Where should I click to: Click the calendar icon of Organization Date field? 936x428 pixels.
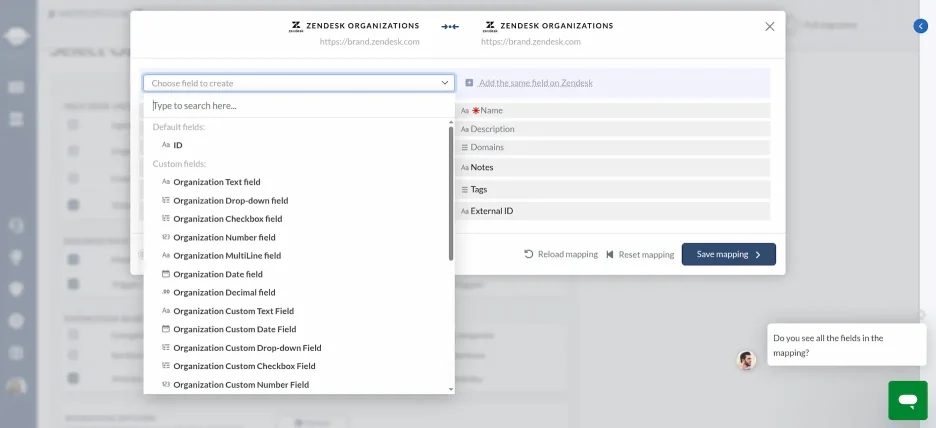pos(166,274)
